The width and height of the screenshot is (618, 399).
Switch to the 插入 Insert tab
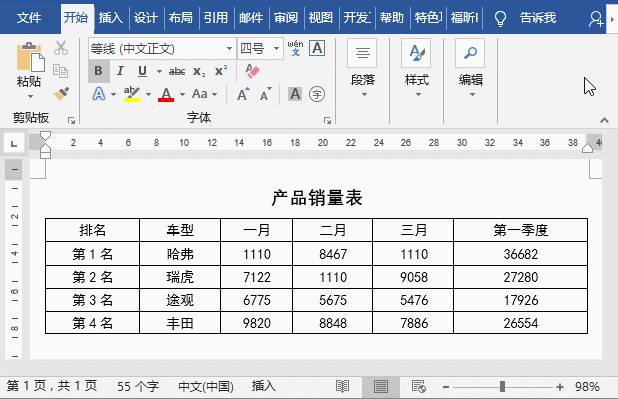111,18
